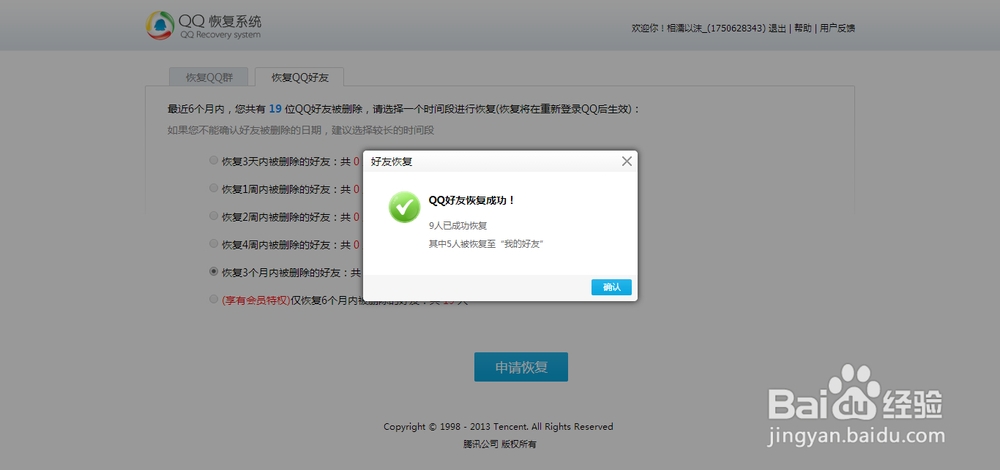Click the 如果您不能确认好友被删除的日期 hint text
The image size is (1000, 470).
pos(300,130)
